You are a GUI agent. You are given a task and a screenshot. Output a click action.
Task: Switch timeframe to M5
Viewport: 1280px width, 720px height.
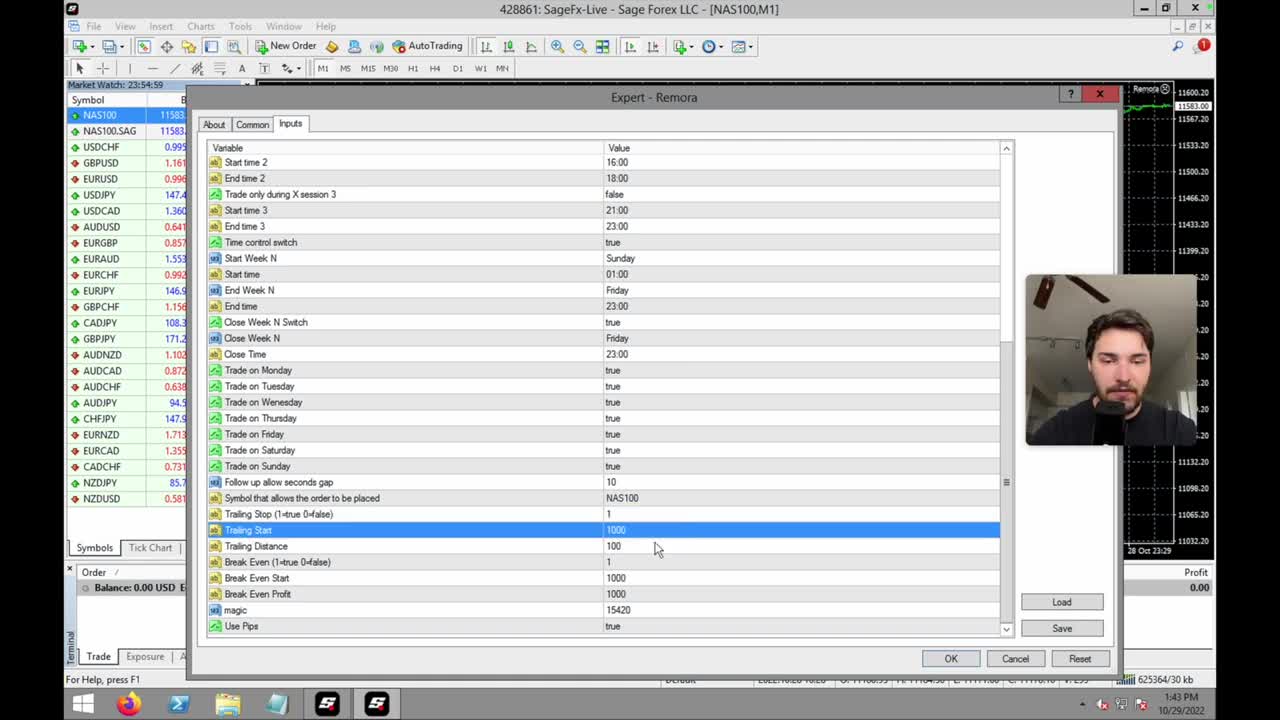[x=345, y=68]
